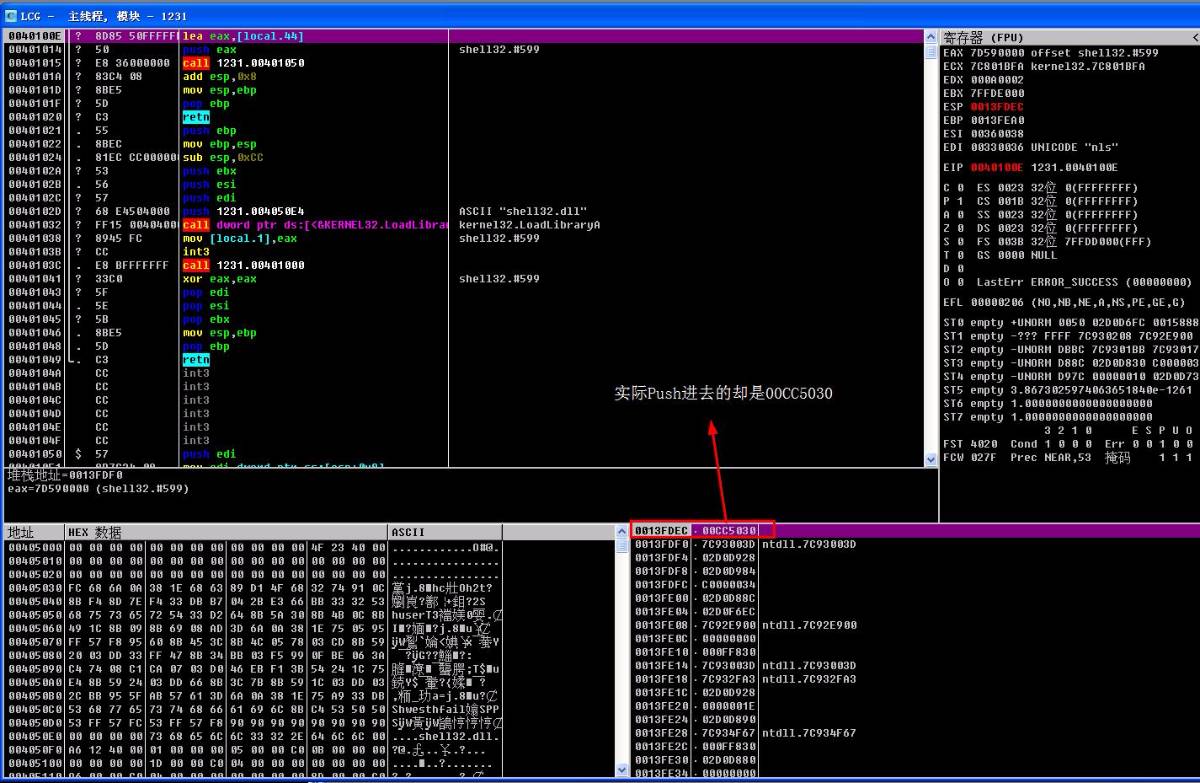1200x783 pixels.
Task: Click the LCG debugger icon in the title bar
Action: [x=11, y=16]
